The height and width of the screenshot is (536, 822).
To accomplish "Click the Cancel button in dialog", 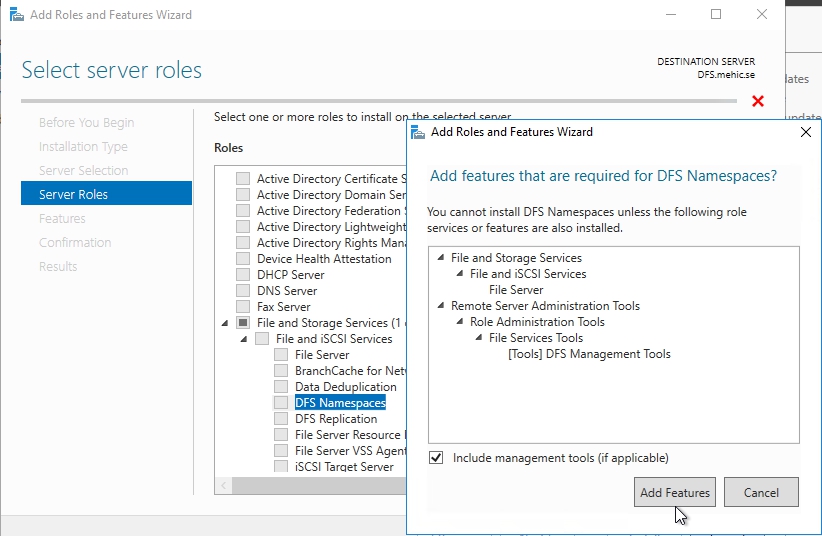I will tap(761, 492).
